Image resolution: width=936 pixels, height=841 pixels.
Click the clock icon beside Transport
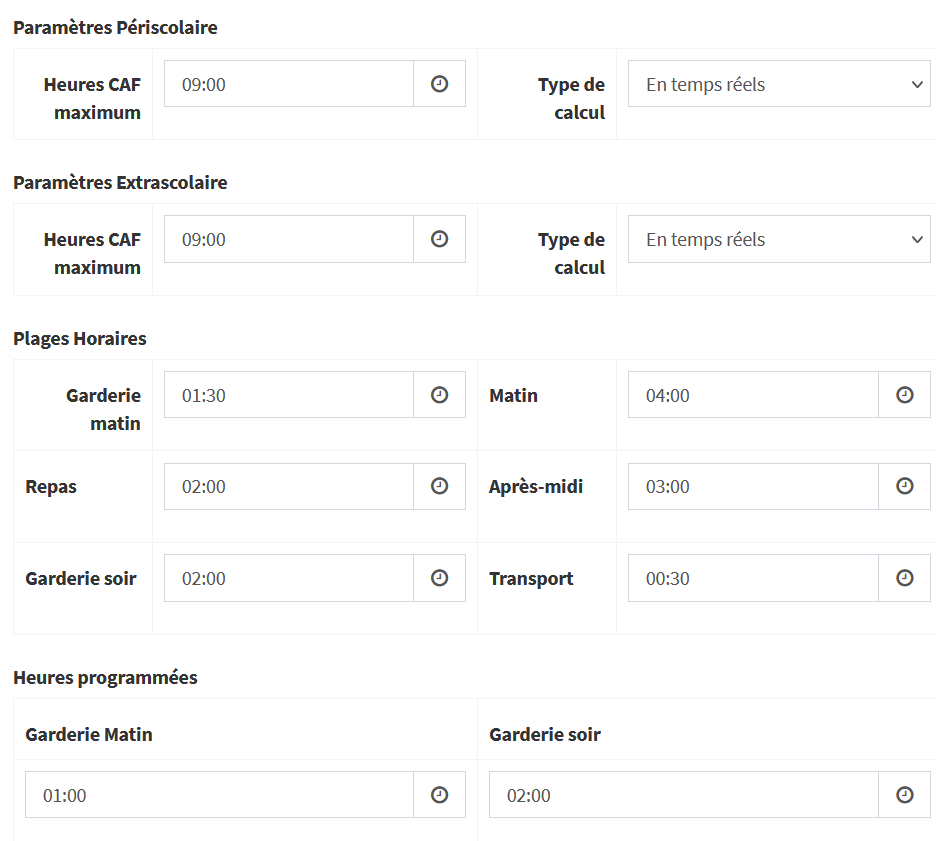(x=904, y=578)
